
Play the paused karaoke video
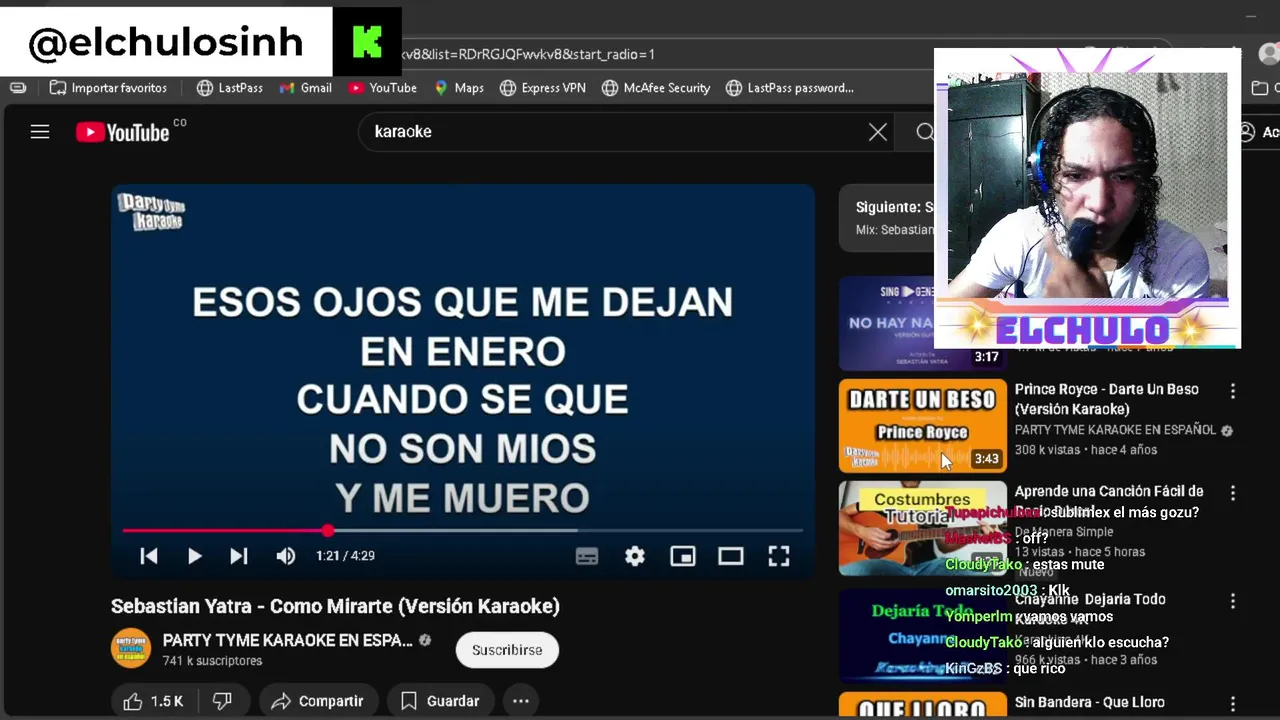click(x=194, y=556)
